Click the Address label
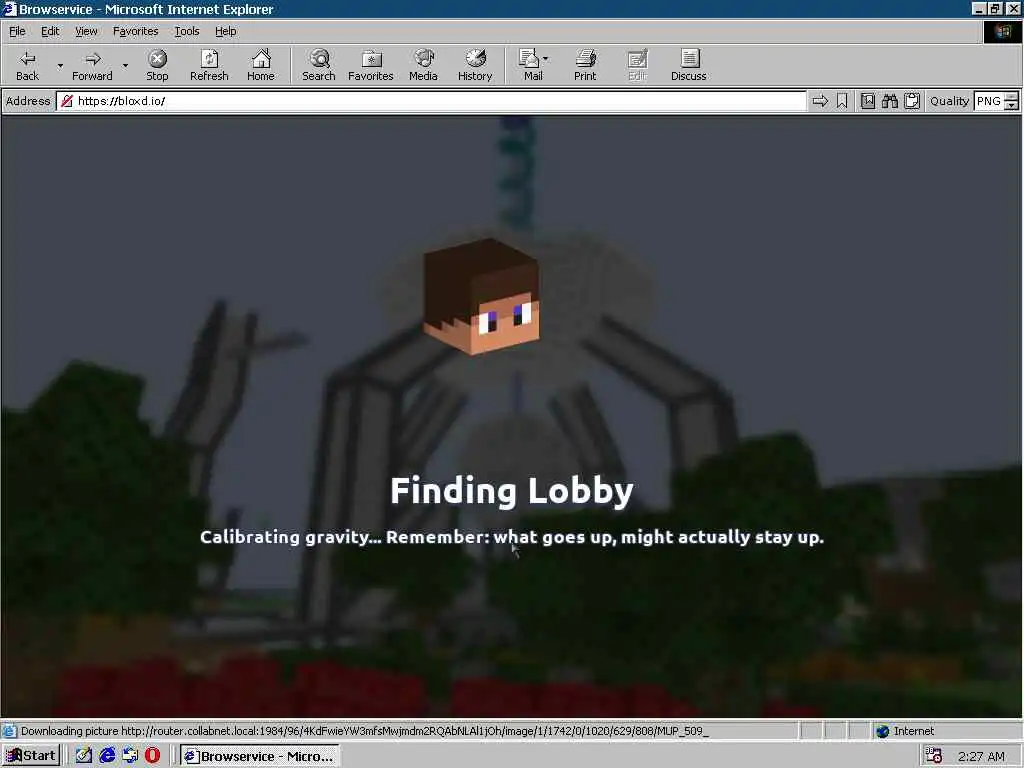 pos(28,101)
